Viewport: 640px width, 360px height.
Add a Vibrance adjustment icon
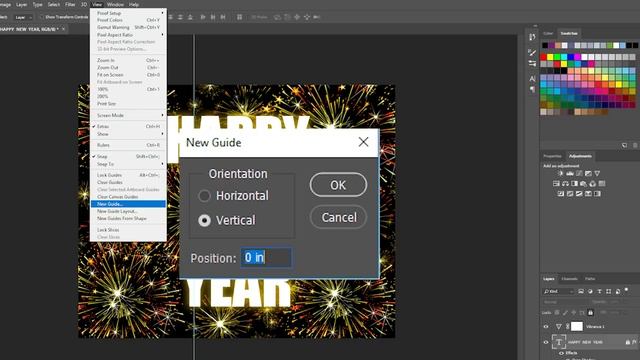tap(597, 173)
